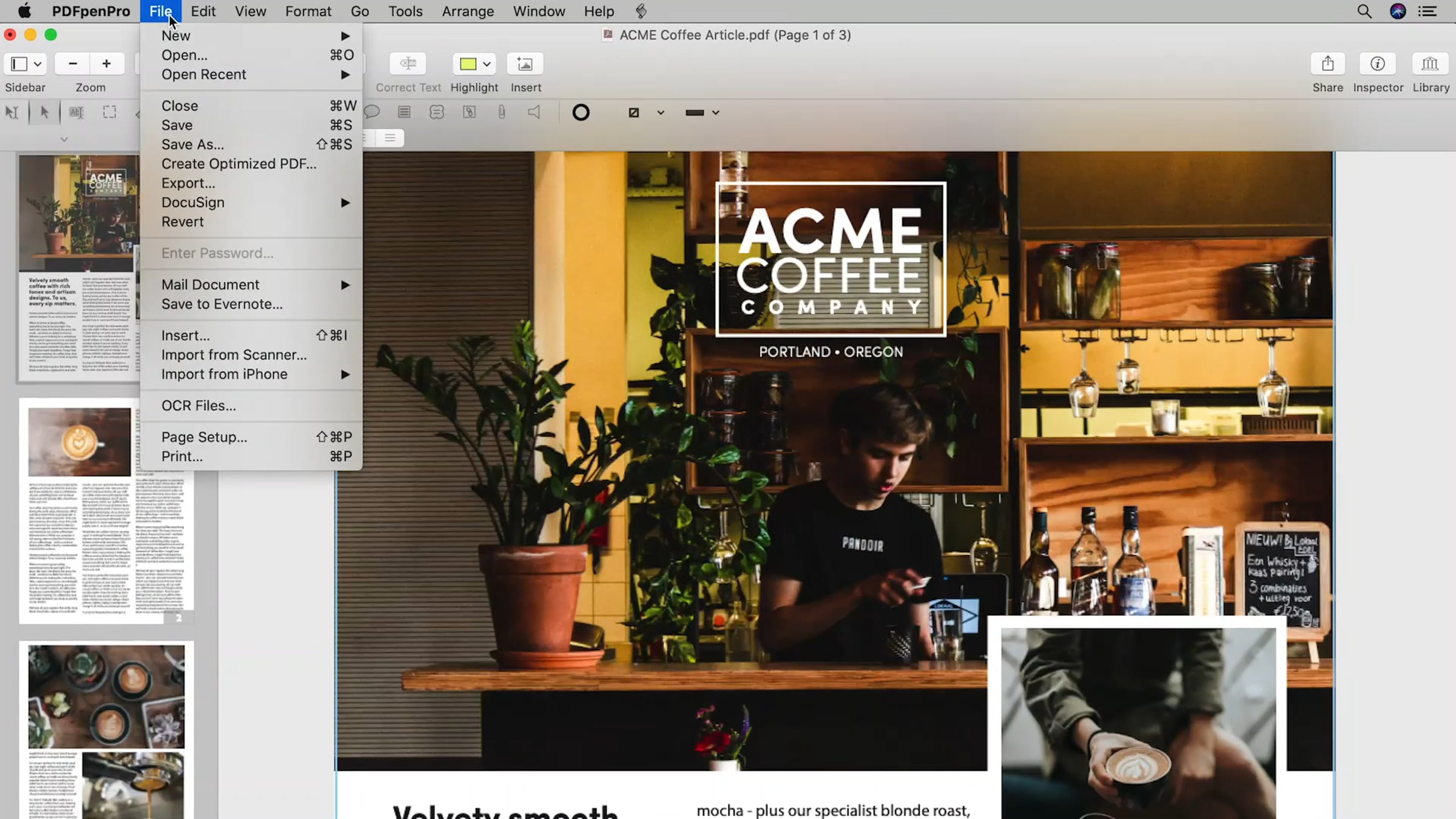Select Save in the File menu

tap(251, 126)
